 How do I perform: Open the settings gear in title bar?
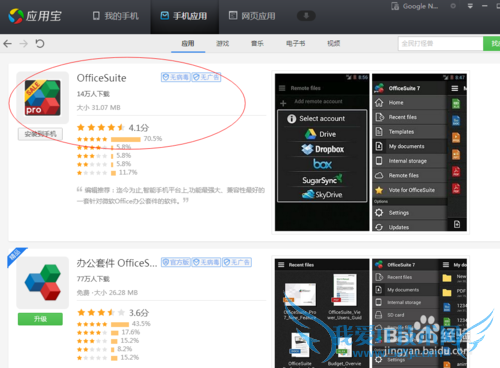tap(453, 6)
